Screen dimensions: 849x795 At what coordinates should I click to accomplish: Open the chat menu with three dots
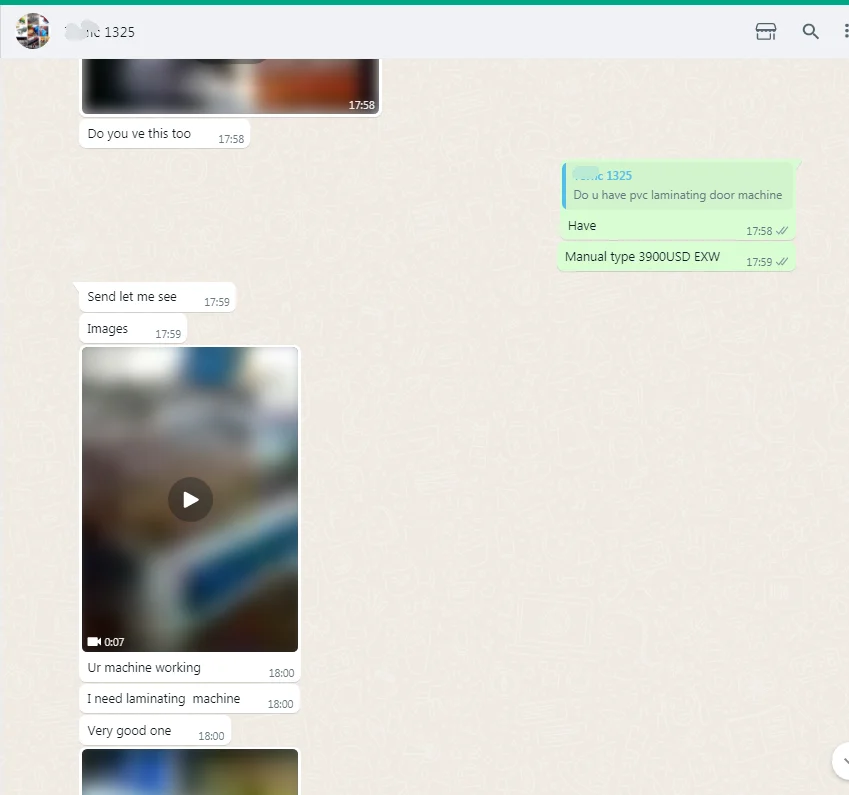[845, 31]
